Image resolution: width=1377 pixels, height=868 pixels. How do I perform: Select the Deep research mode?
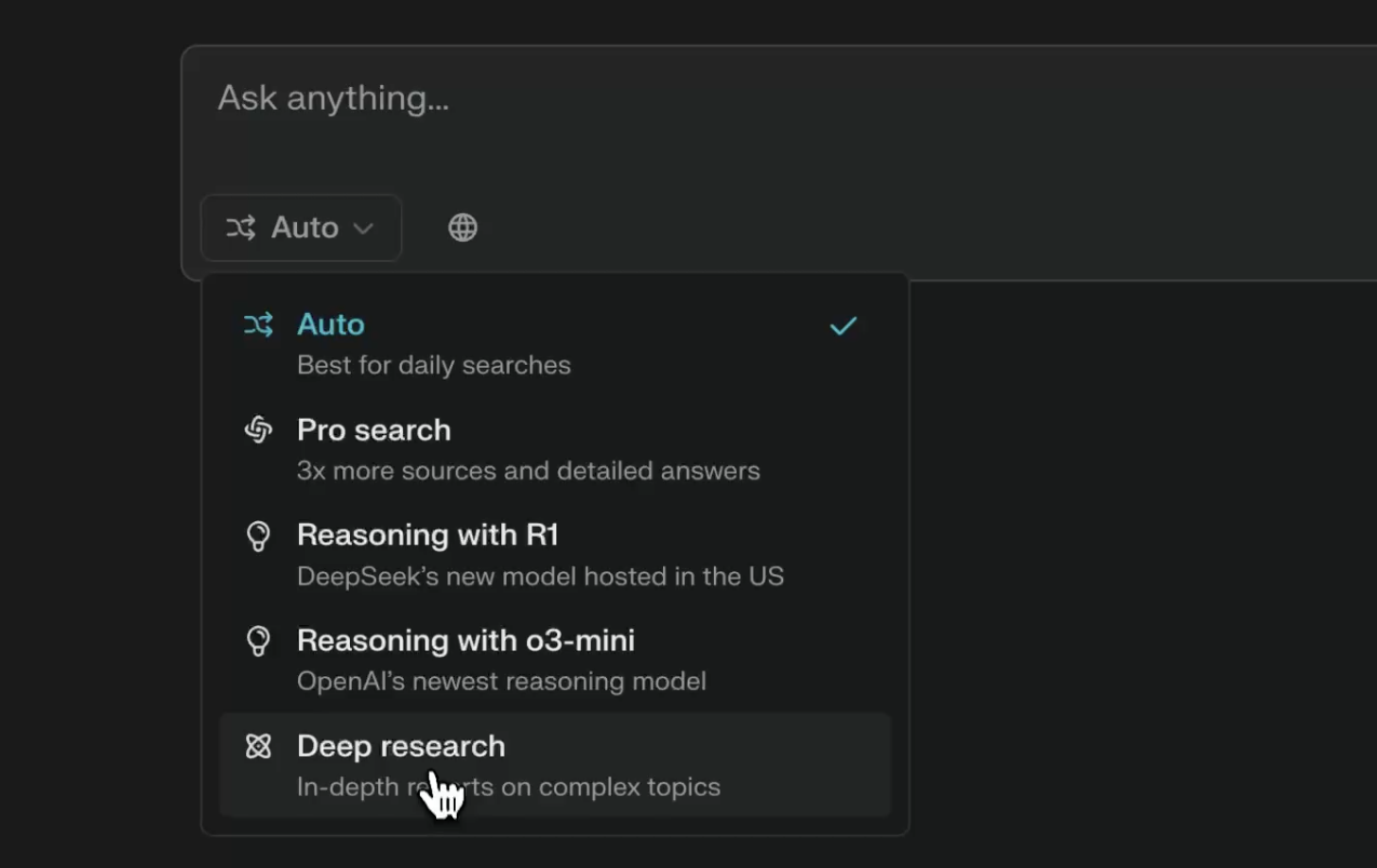point(555,765)
